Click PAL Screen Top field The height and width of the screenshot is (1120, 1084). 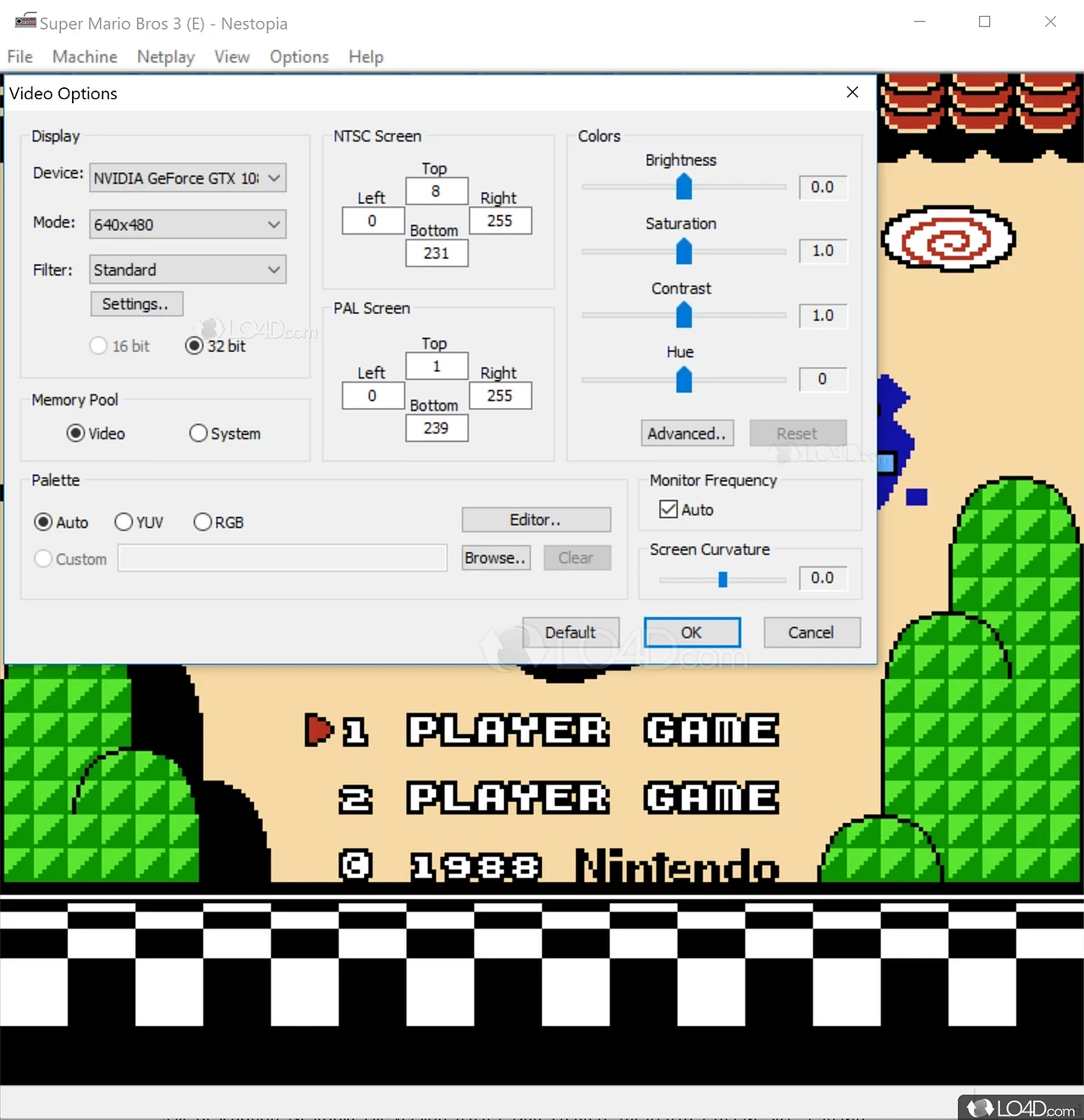pos(436,367)
